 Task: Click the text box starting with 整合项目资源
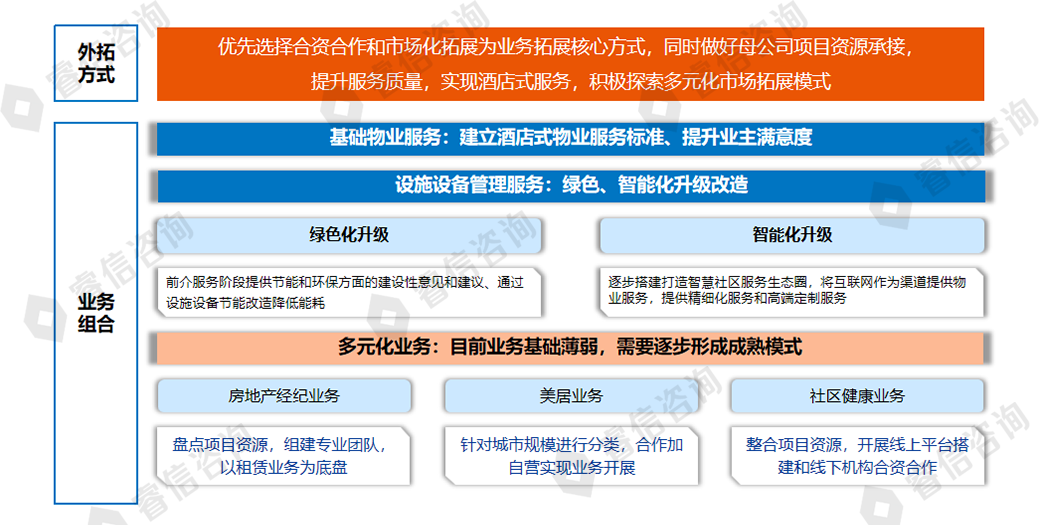click(x=857, y=455)
